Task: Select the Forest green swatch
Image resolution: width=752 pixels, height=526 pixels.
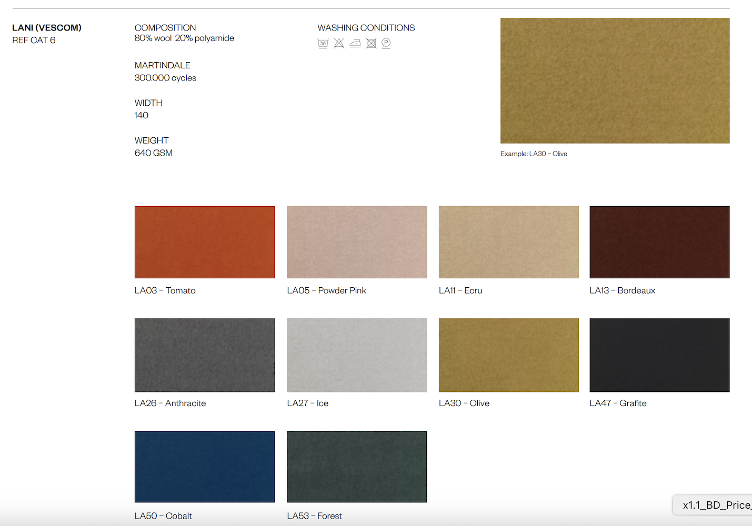Action: point(357,467)
